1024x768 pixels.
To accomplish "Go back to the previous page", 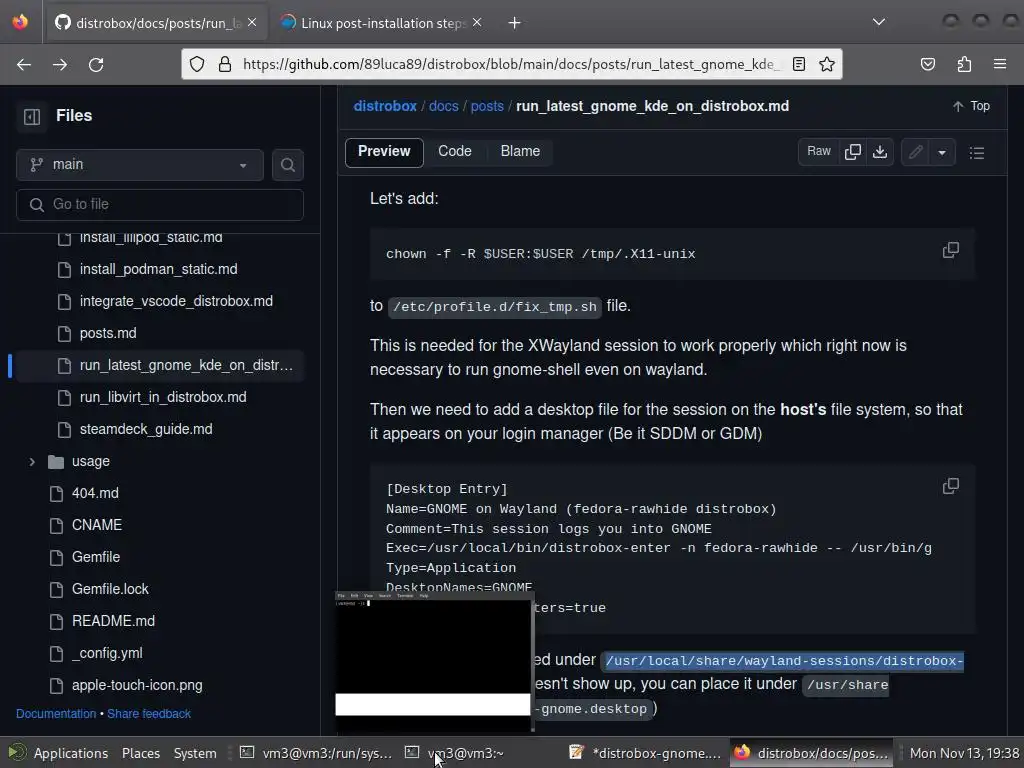I will (24, 65).
